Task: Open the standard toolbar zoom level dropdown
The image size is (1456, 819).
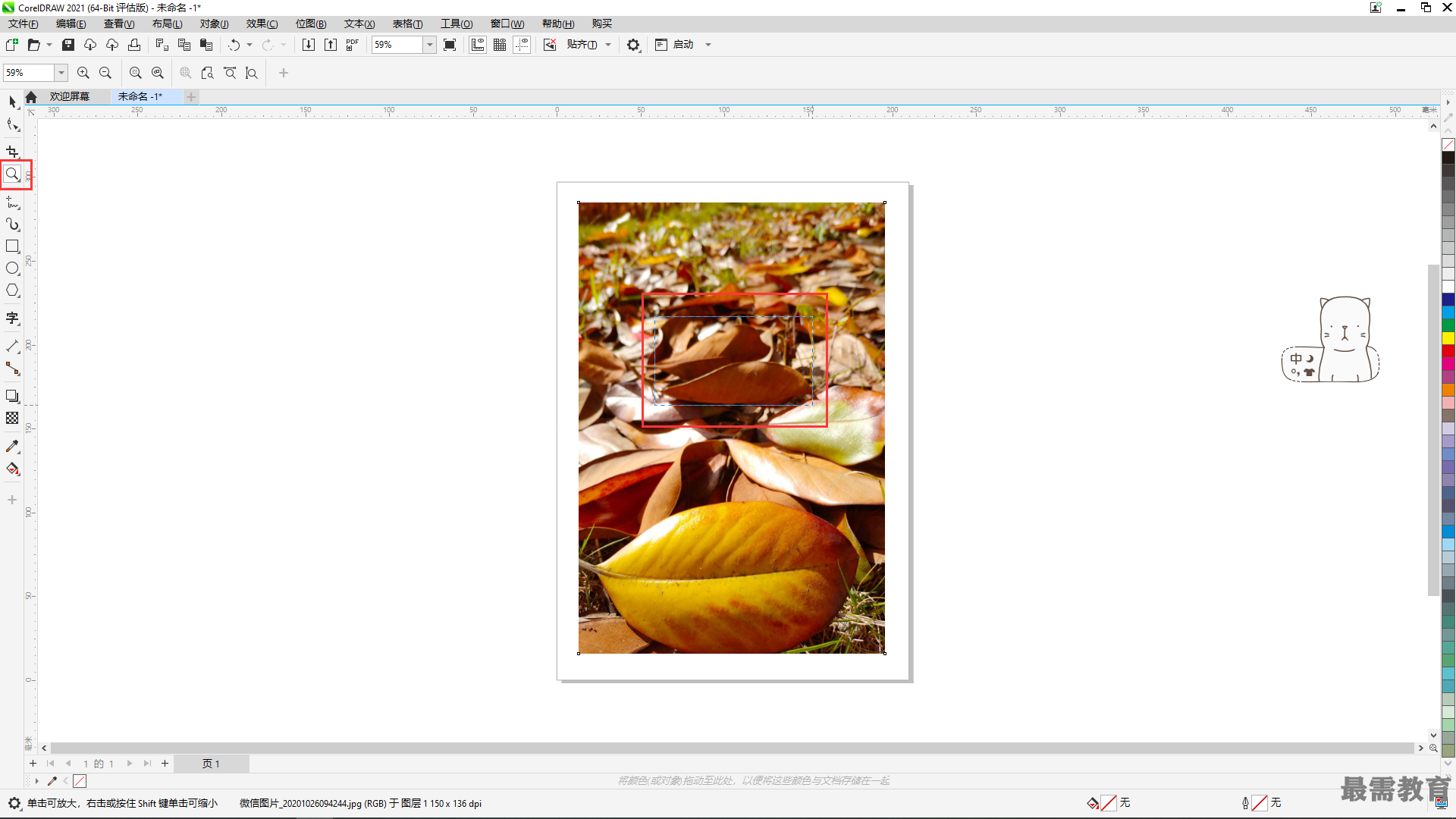Action: point(429,45)
